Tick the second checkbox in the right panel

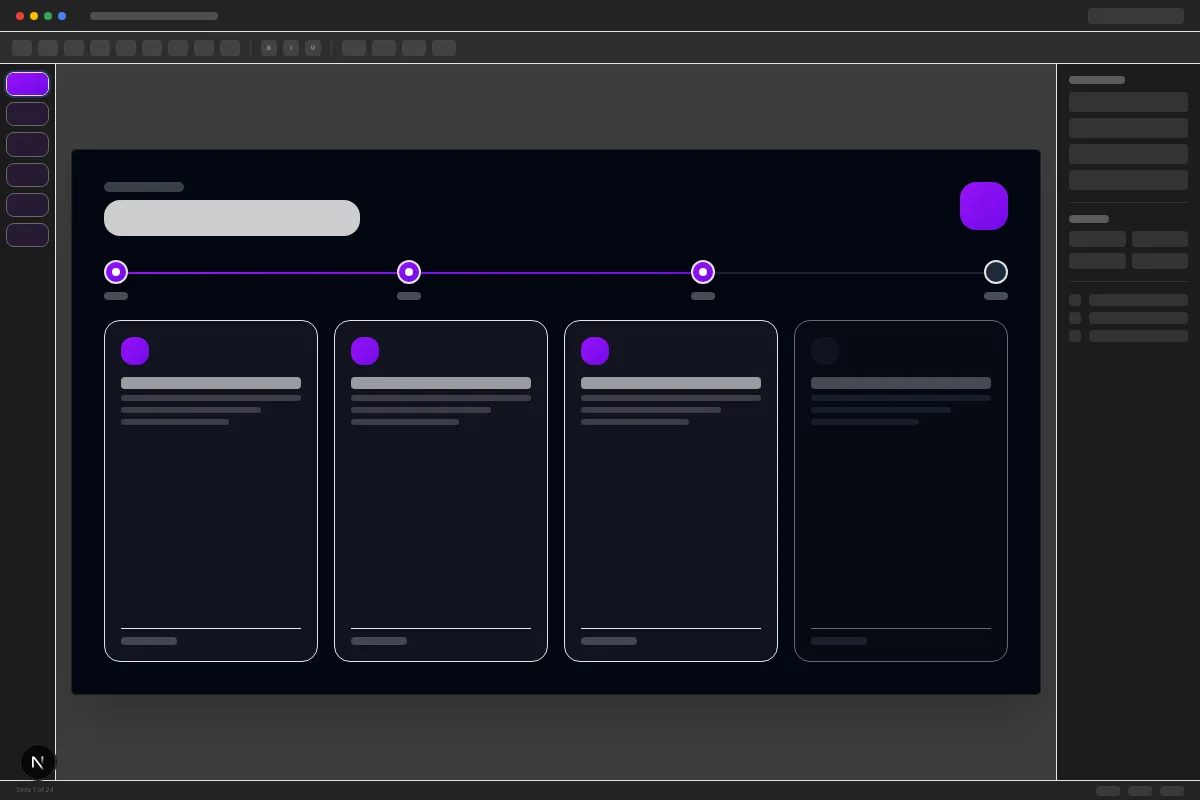pos(1075,318)
